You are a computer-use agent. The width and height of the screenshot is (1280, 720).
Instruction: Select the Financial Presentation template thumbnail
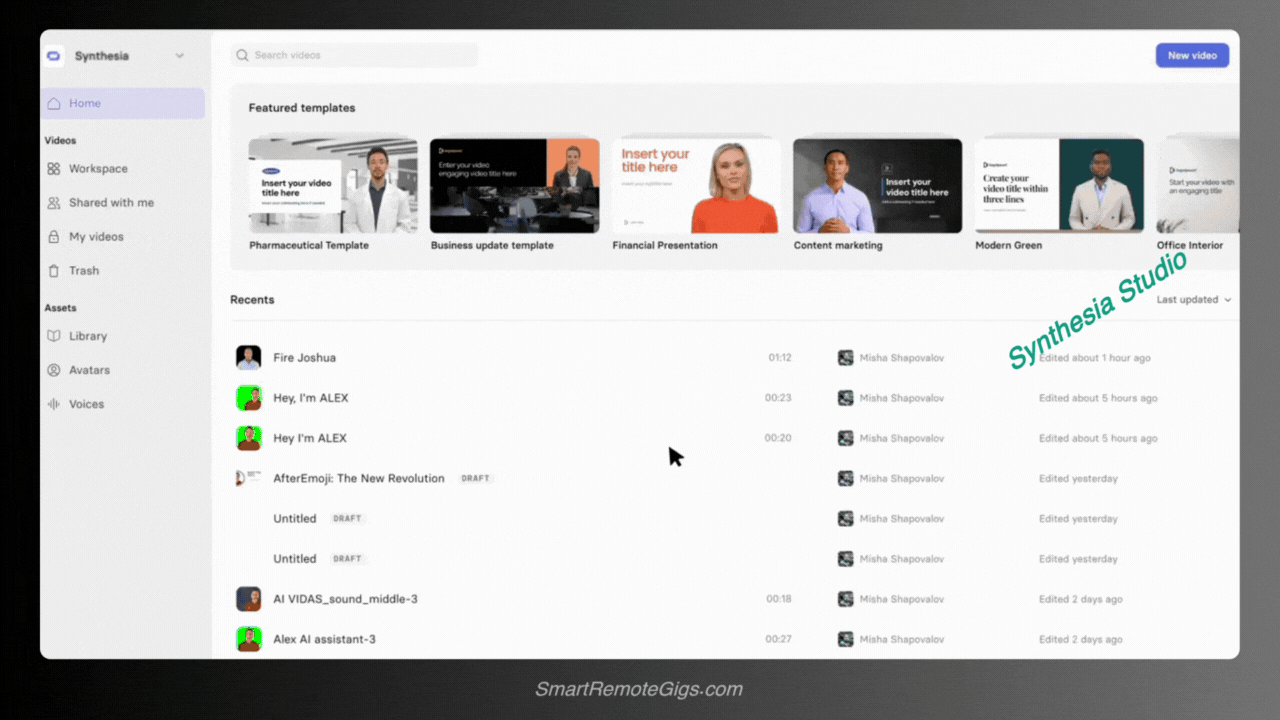(x=696, y=186)
